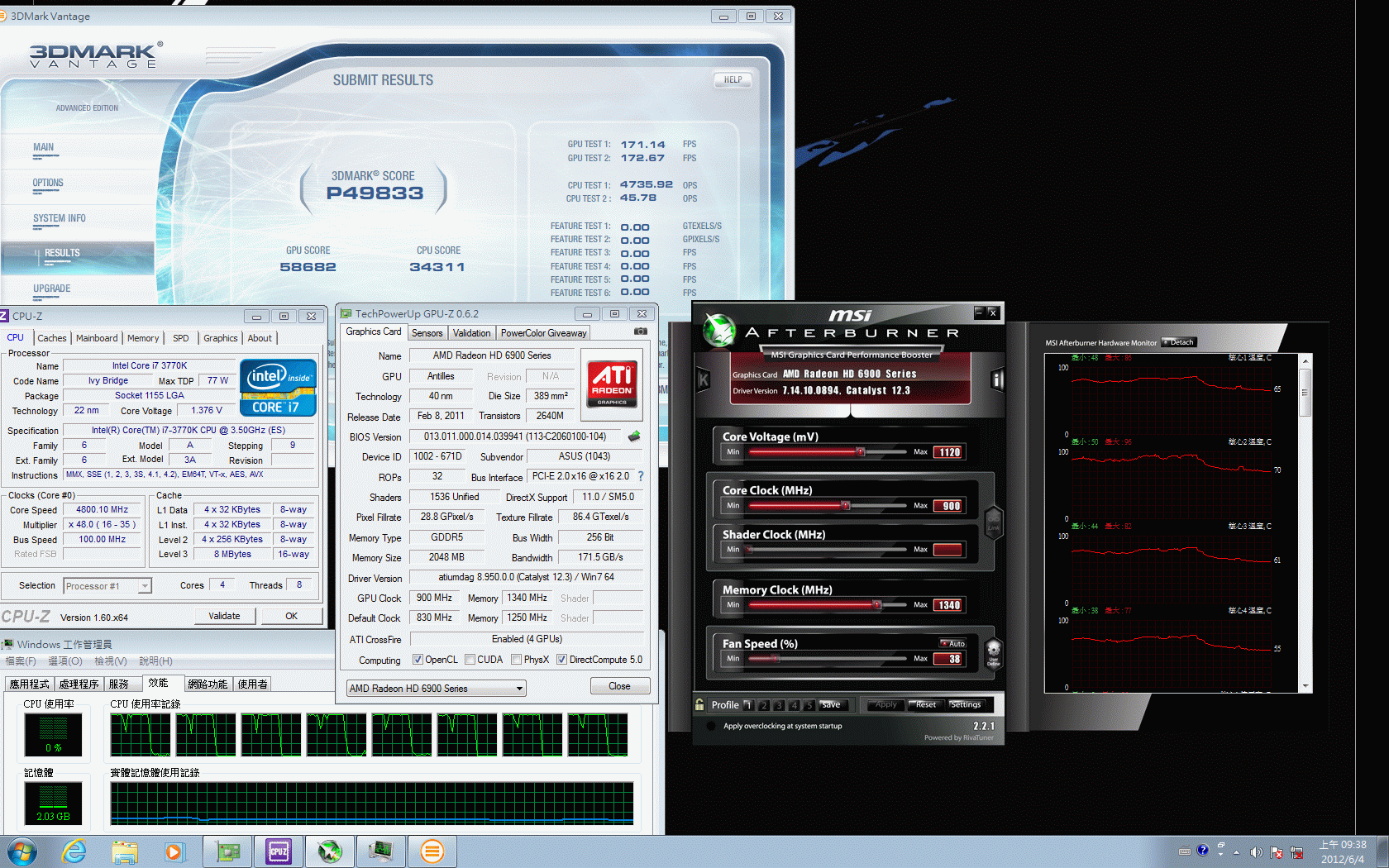The width and height of the screenshot is (1389, 868).
Task: Open Windows Media Player from taskbar
Action: (x=174, y=851)
